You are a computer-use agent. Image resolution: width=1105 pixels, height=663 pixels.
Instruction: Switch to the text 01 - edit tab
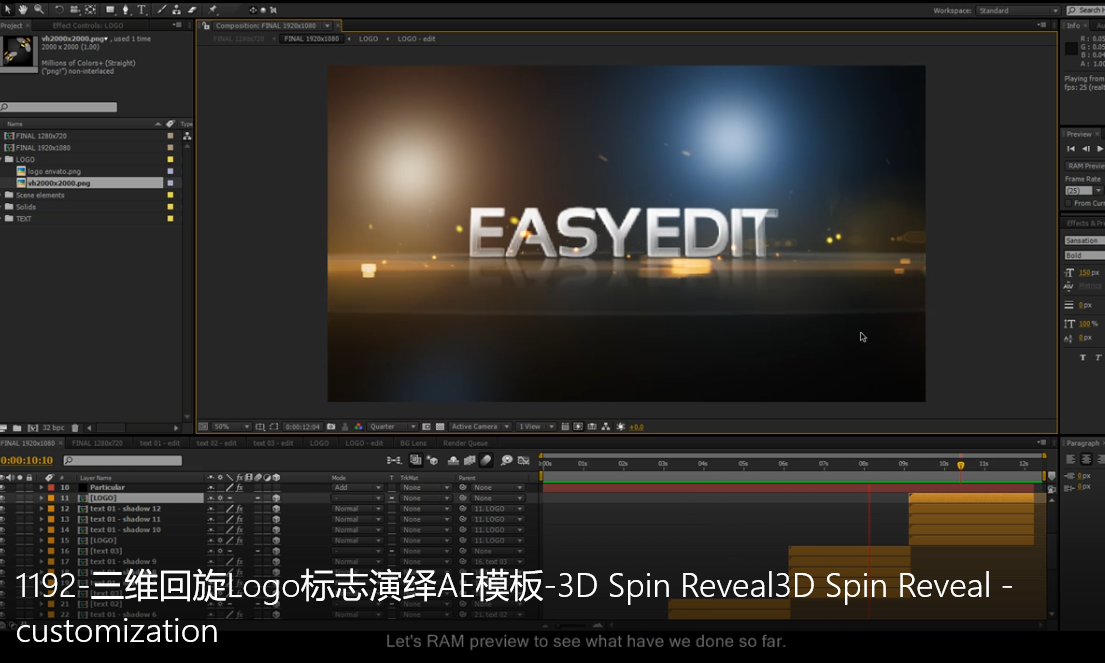click(x=159, y=443)
